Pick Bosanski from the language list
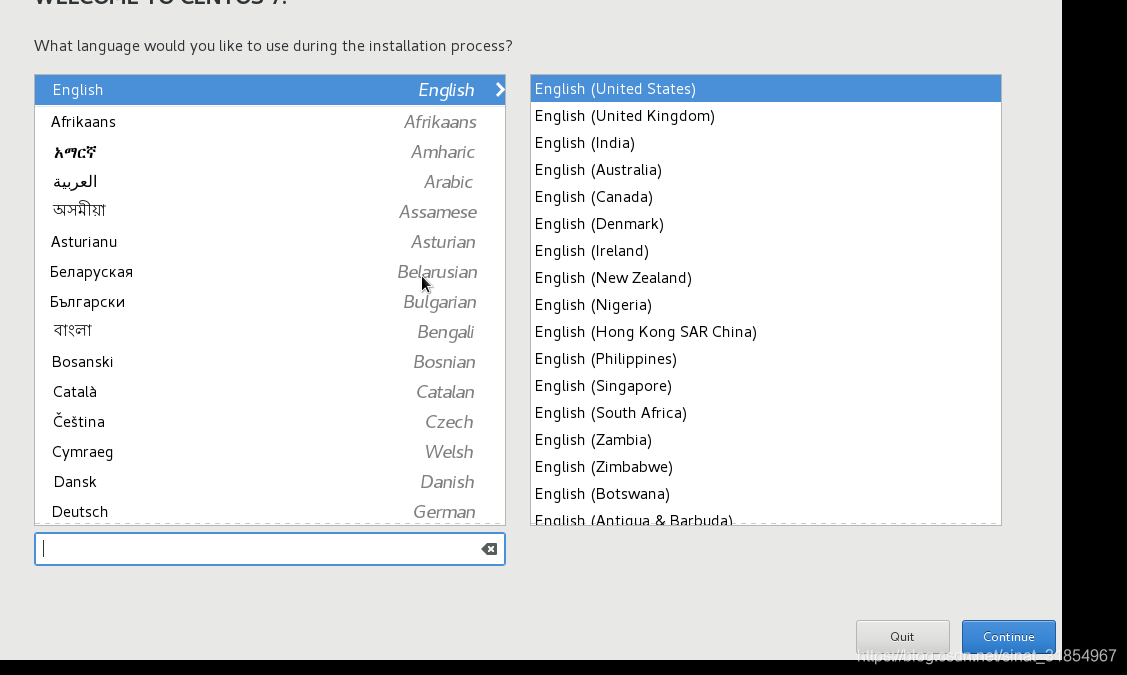The image size is (1127, 675). coord(270,362)
